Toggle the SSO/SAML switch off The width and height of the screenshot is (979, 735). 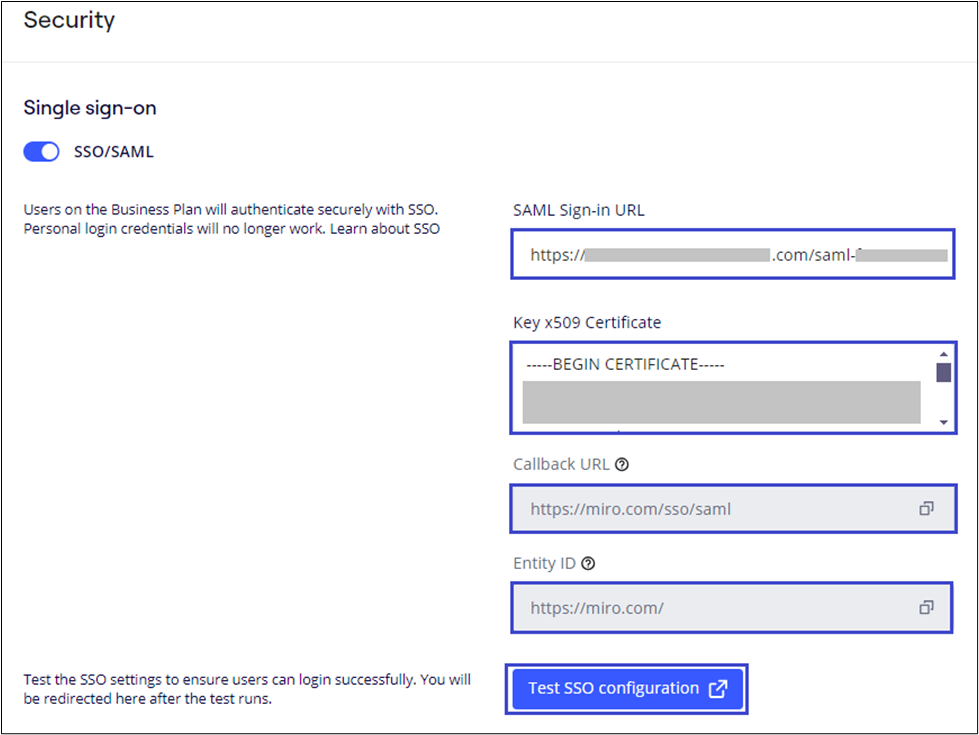point(42,153)
